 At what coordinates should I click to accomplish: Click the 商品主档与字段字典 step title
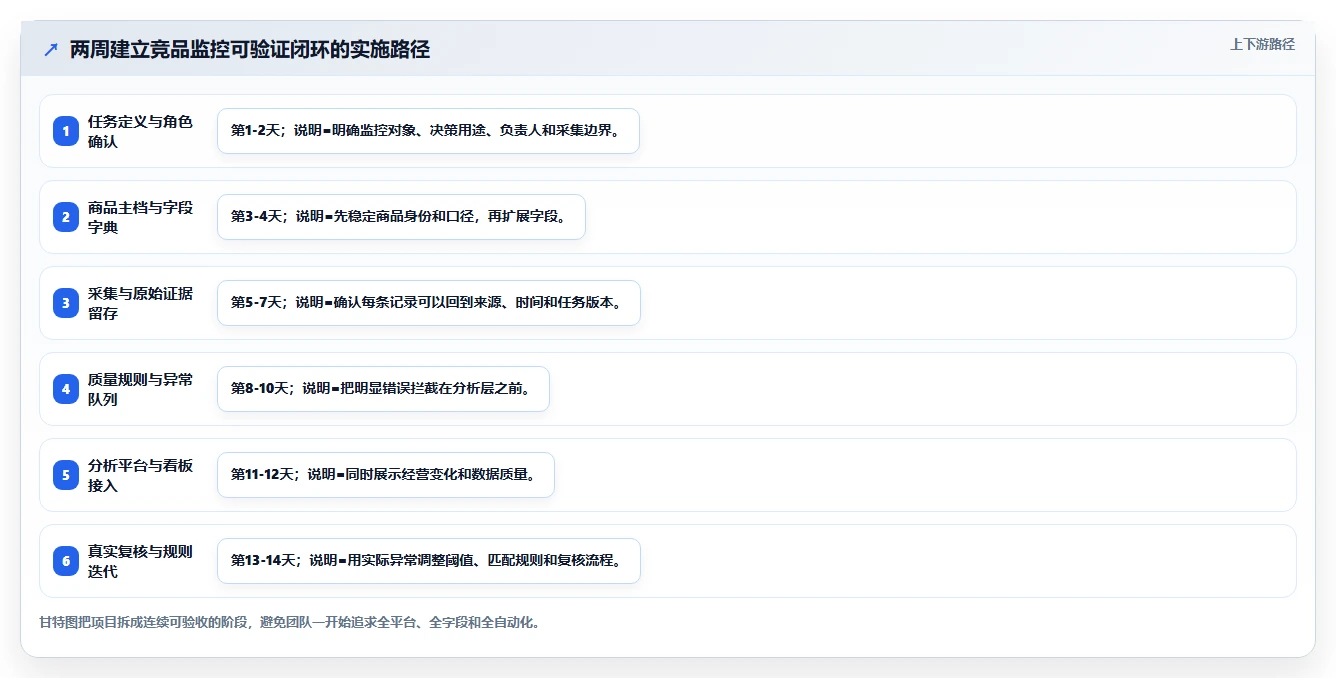(140, 217)
